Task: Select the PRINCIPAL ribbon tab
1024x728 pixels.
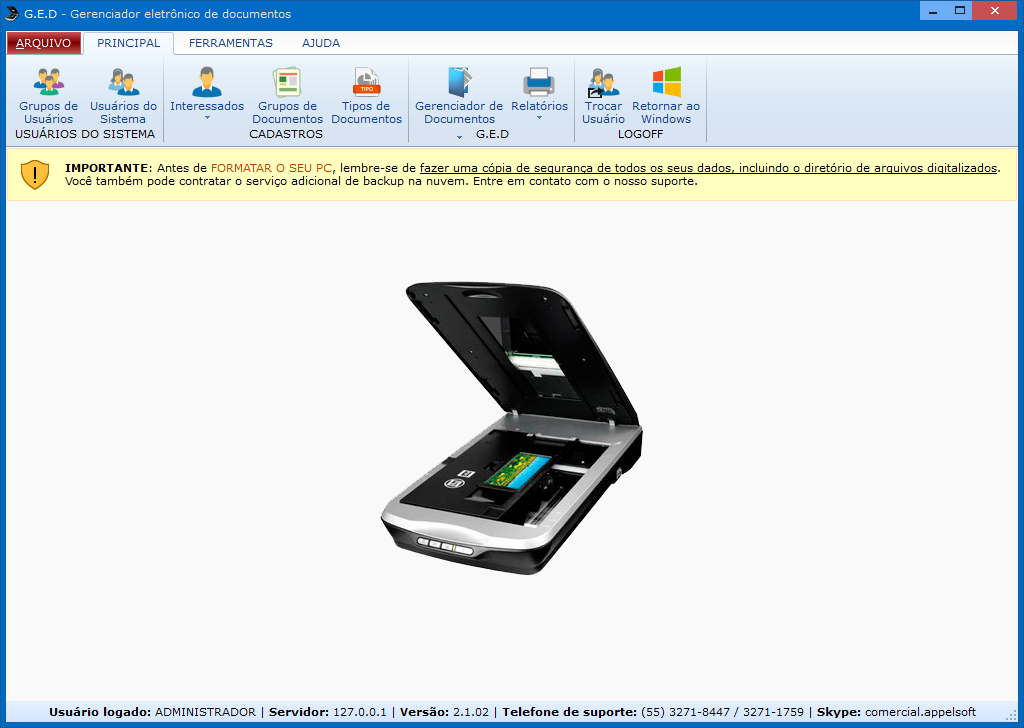Action: [x=128, y=43]
